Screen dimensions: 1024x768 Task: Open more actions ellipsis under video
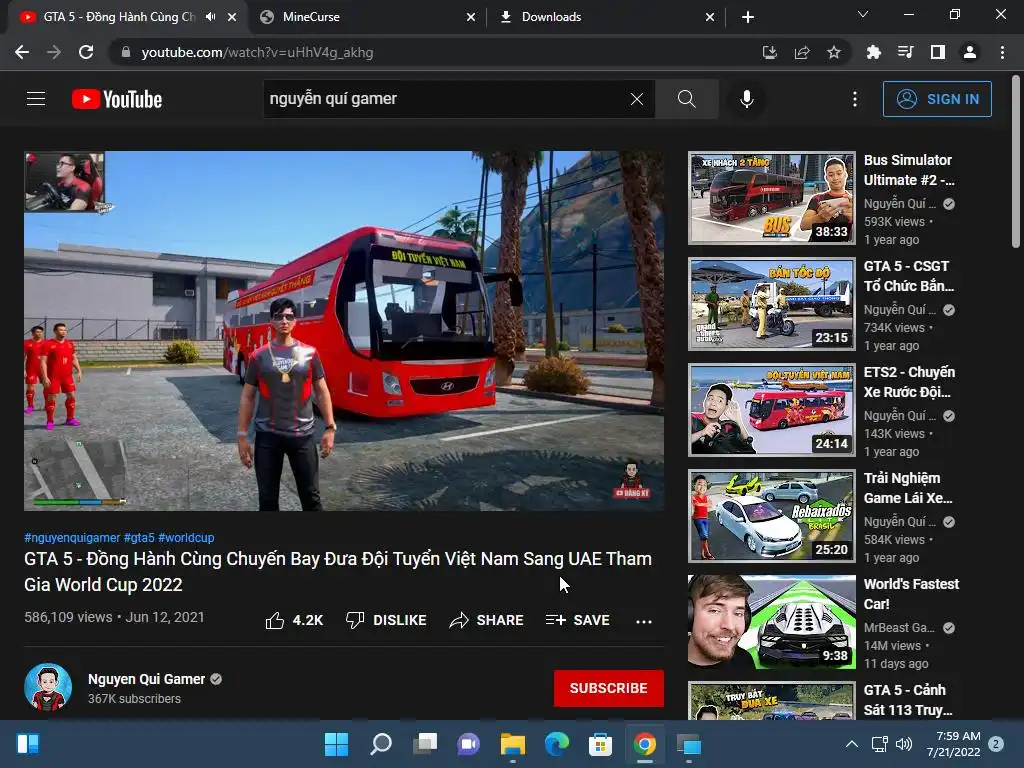coord(644,621)
